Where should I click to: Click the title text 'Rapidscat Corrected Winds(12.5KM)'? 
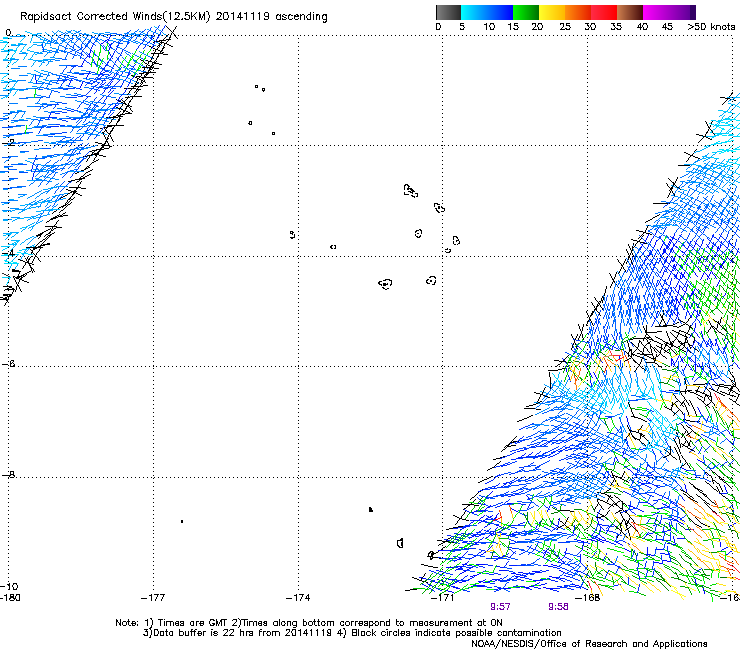[115, 17]
